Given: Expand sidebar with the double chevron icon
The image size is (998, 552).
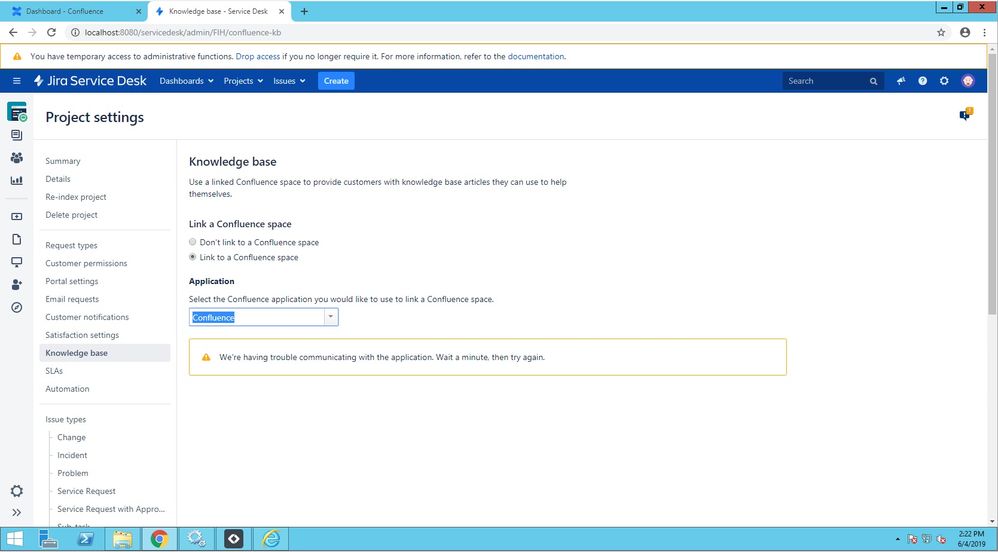Looking at the screenshot, I should pos(17,513).
